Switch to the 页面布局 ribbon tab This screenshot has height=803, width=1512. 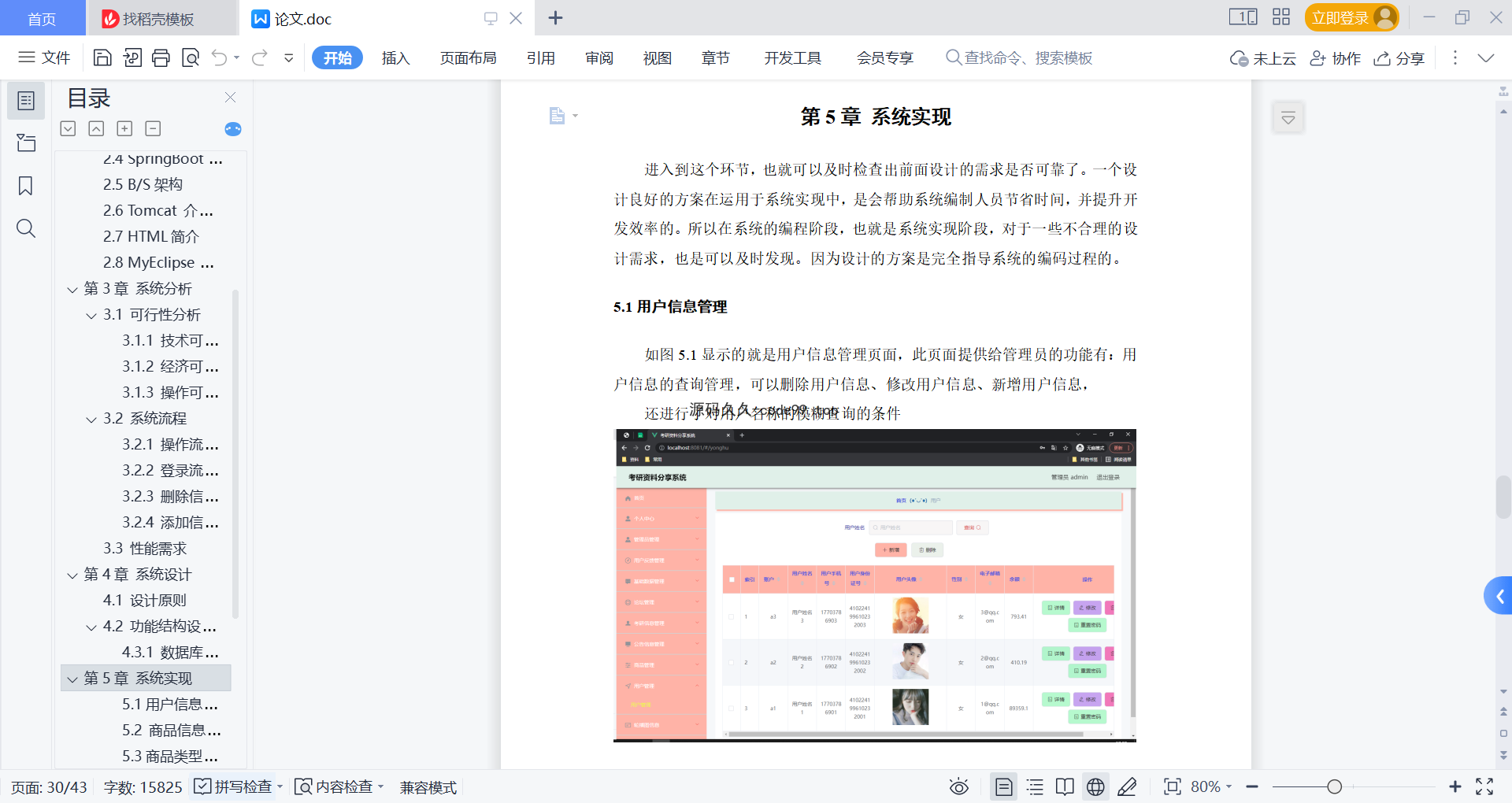468,58
